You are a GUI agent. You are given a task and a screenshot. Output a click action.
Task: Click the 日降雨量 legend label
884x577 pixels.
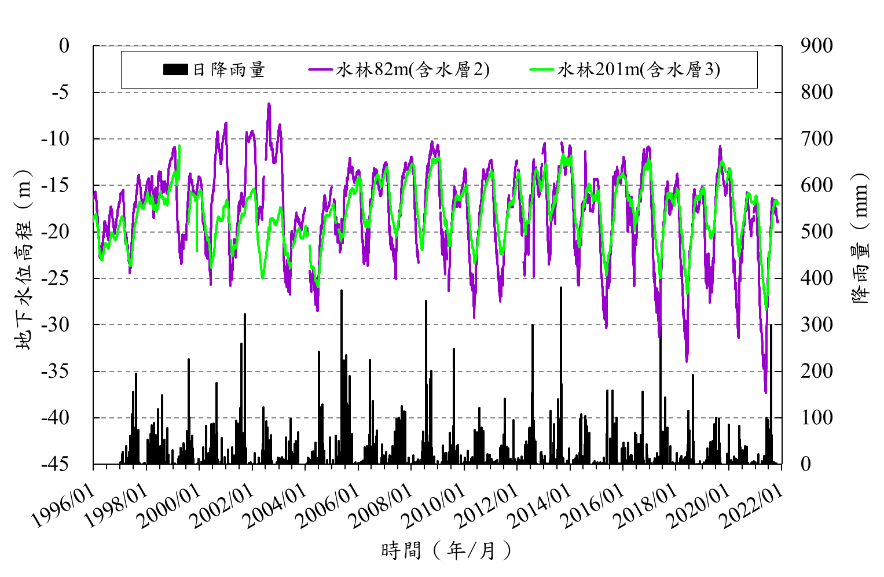click(x=229, y=70)
